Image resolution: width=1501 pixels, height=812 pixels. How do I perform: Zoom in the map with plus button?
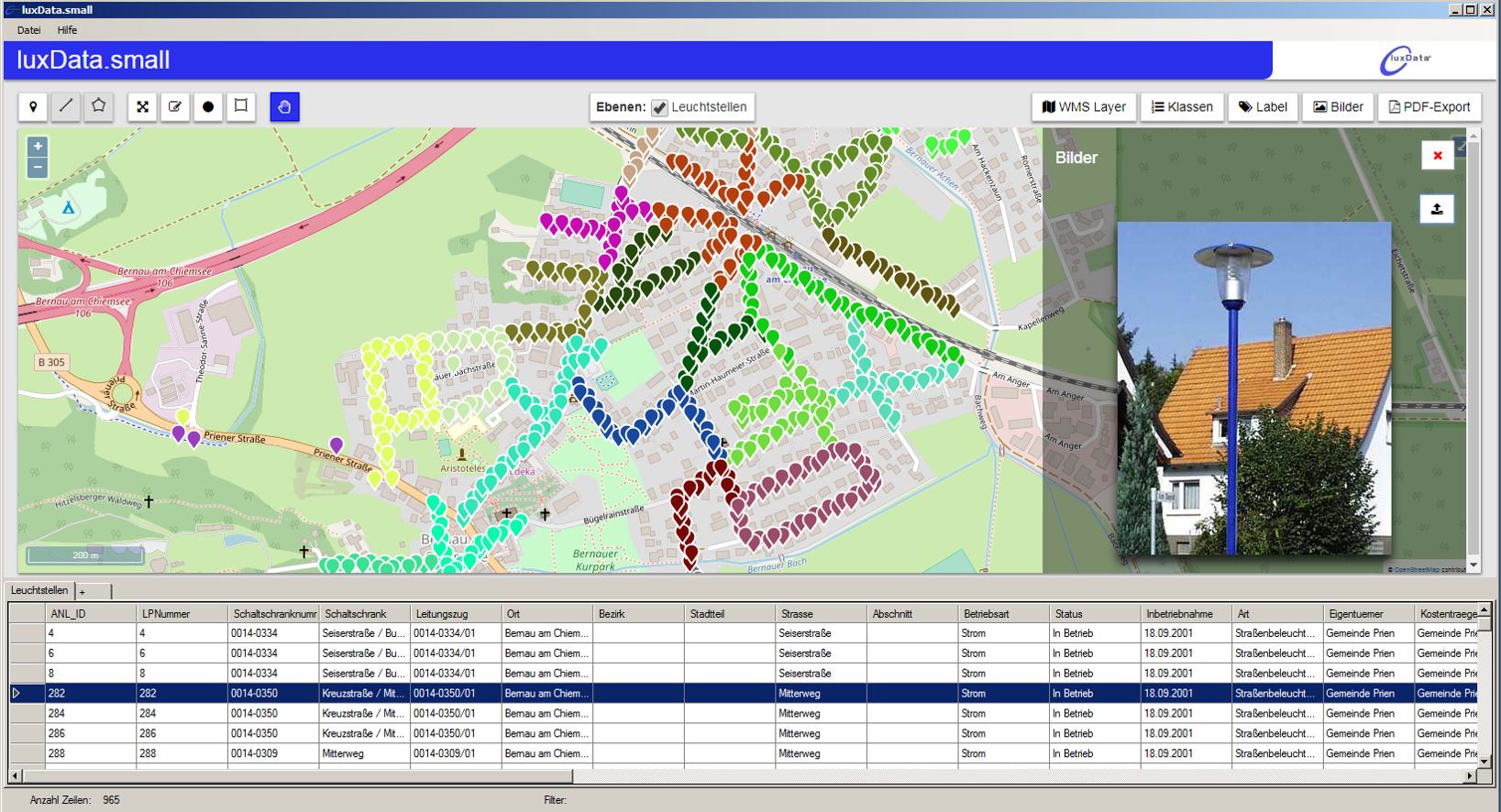point(38,147)
